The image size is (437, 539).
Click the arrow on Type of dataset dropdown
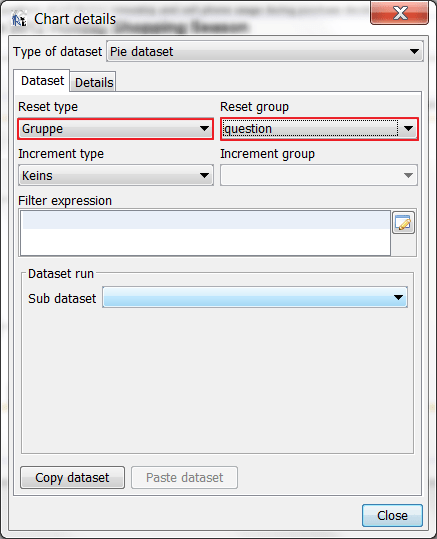coord(414,52)
